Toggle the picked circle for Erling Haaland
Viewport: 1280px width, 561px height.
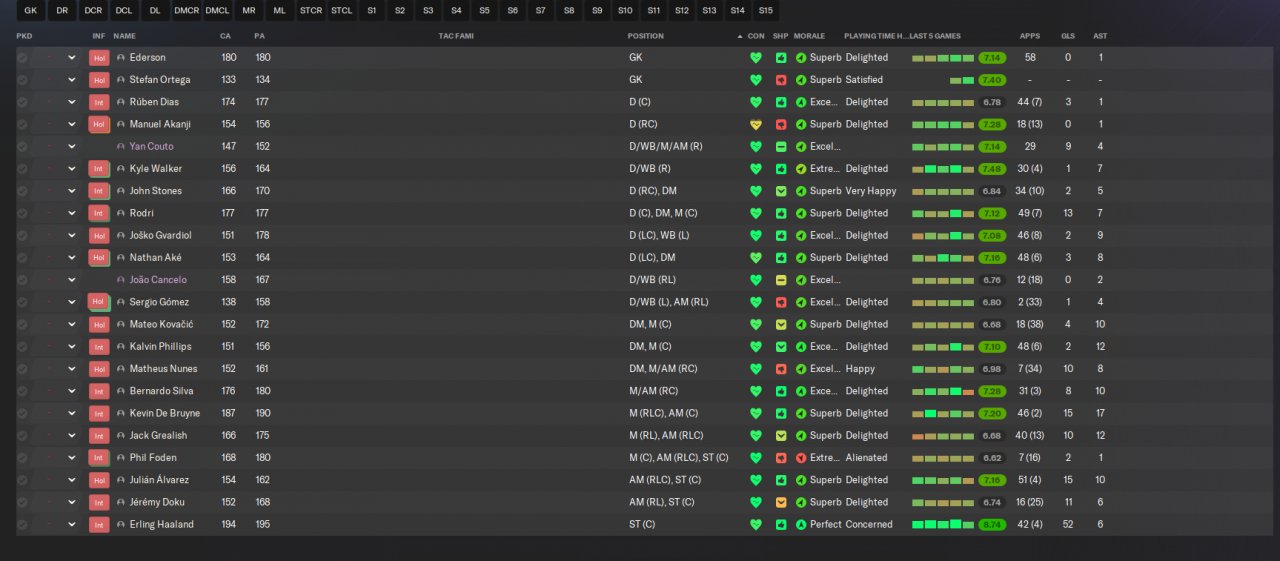[22, 524]
